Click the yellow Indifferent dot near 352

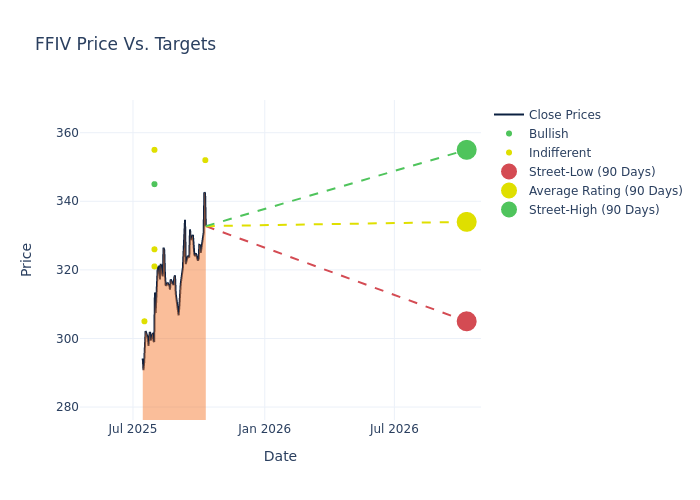(x=205, y=160)
